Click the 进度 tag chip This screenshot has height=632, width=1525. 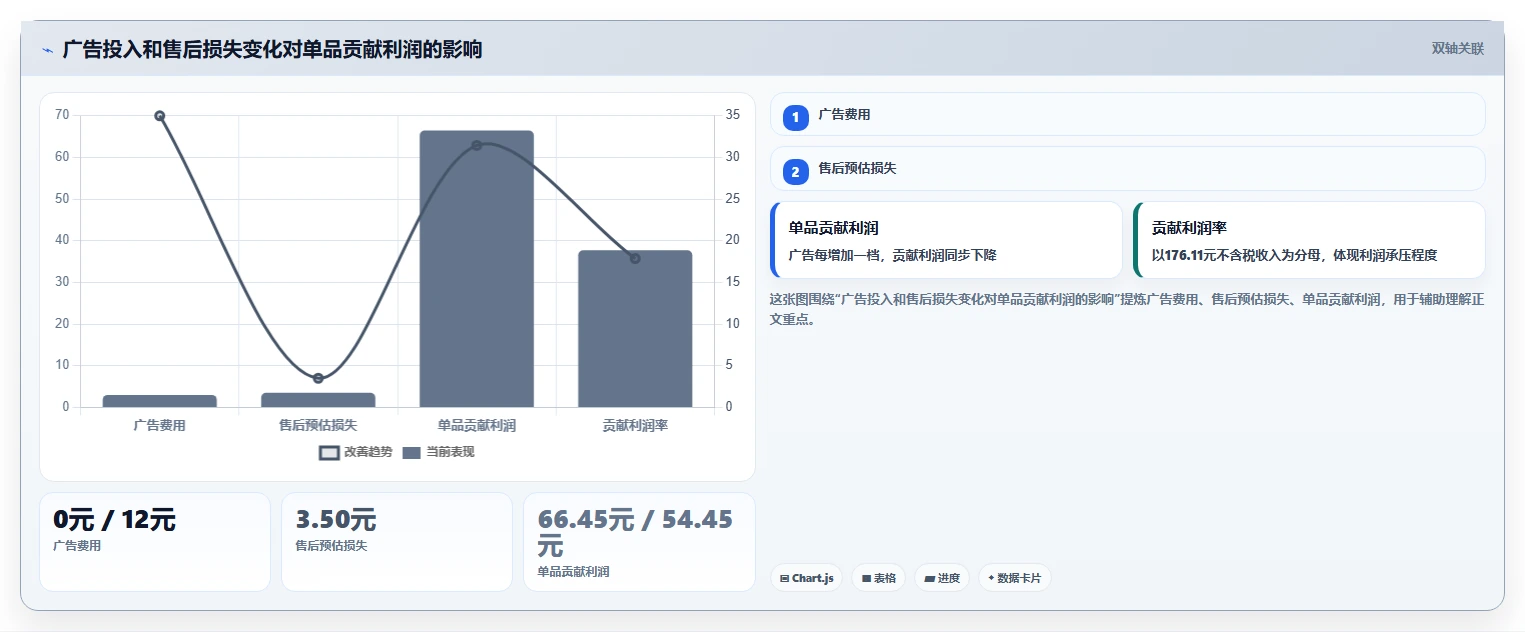coord(941,578)
